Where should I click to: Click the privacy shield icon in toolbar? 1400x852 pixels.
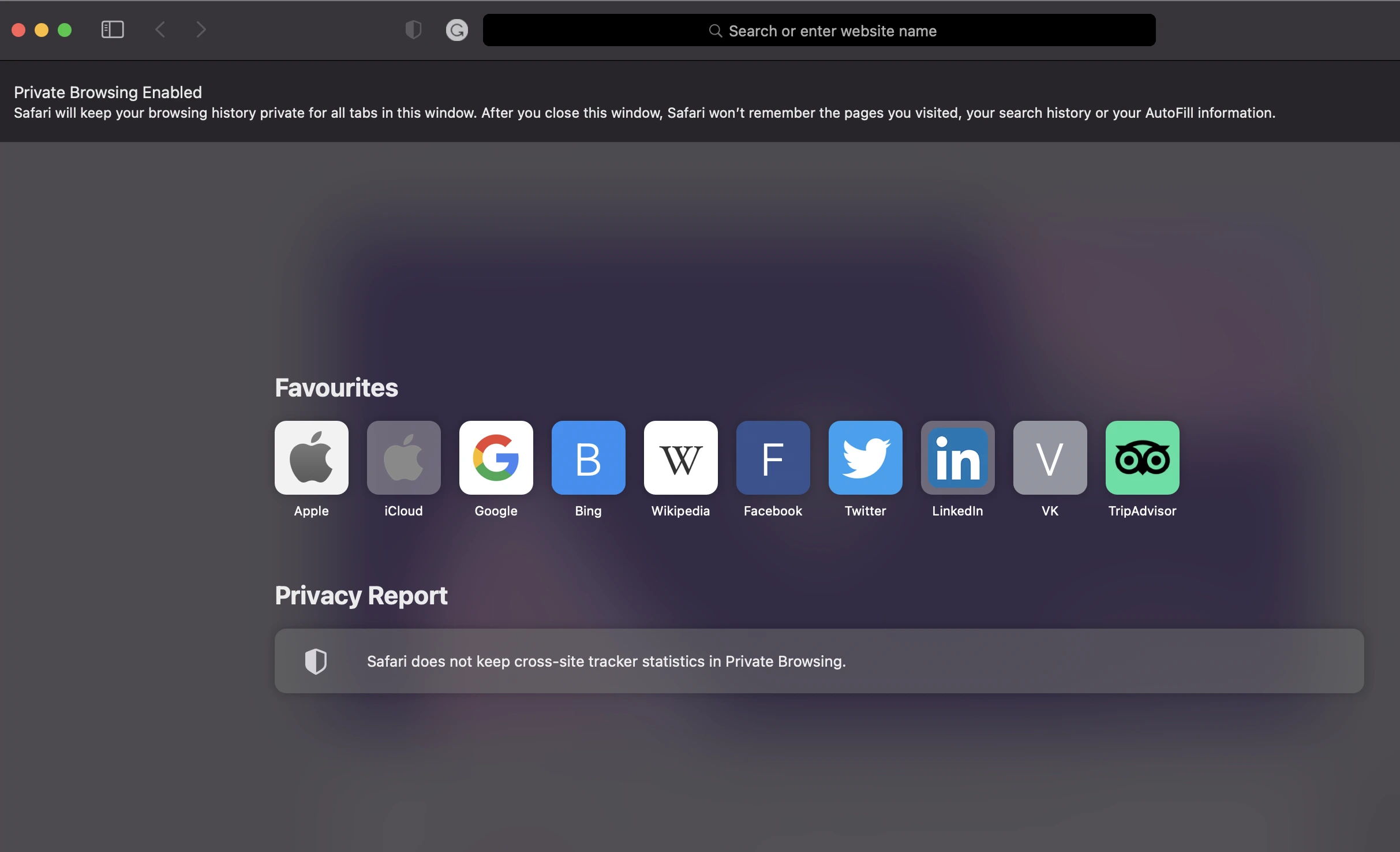pos(413,29)
